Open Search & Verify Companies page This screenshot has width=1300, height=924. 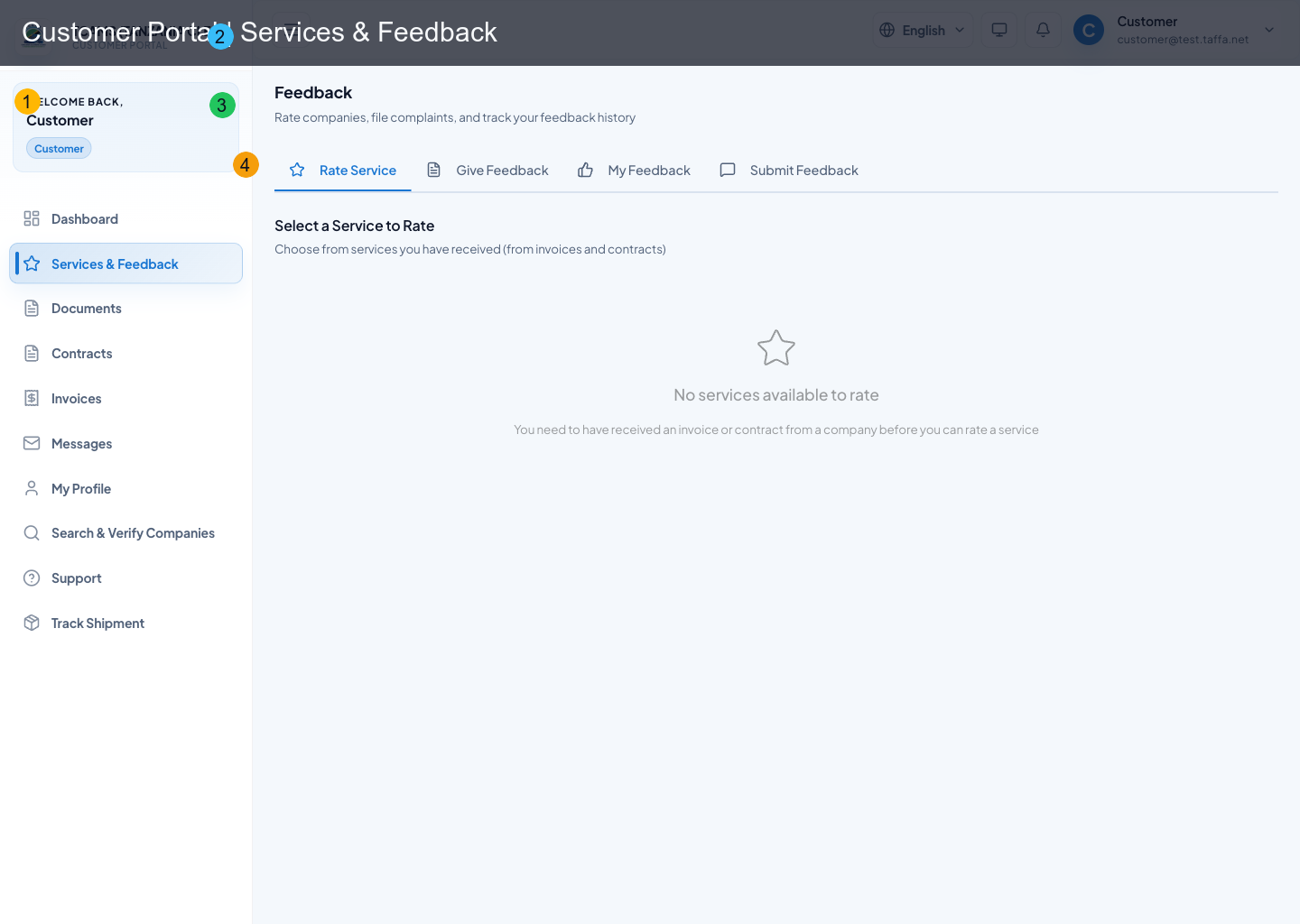(125, 533)
